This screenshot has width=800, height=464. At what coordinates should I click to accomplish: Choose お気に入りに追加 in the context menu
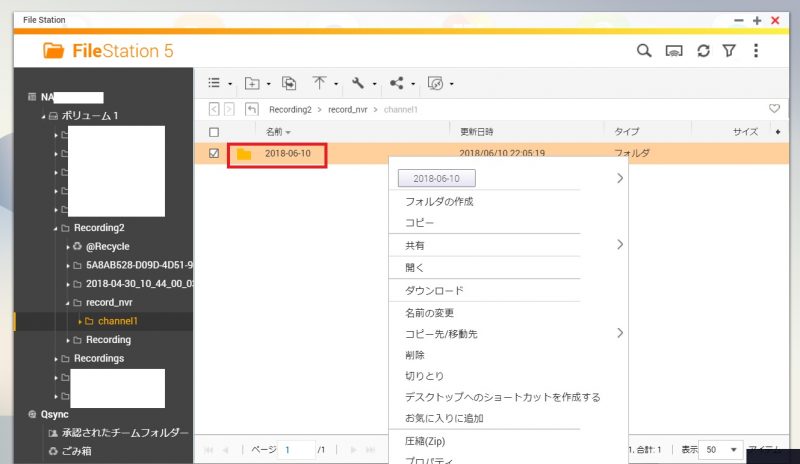(x=444, y=419)
